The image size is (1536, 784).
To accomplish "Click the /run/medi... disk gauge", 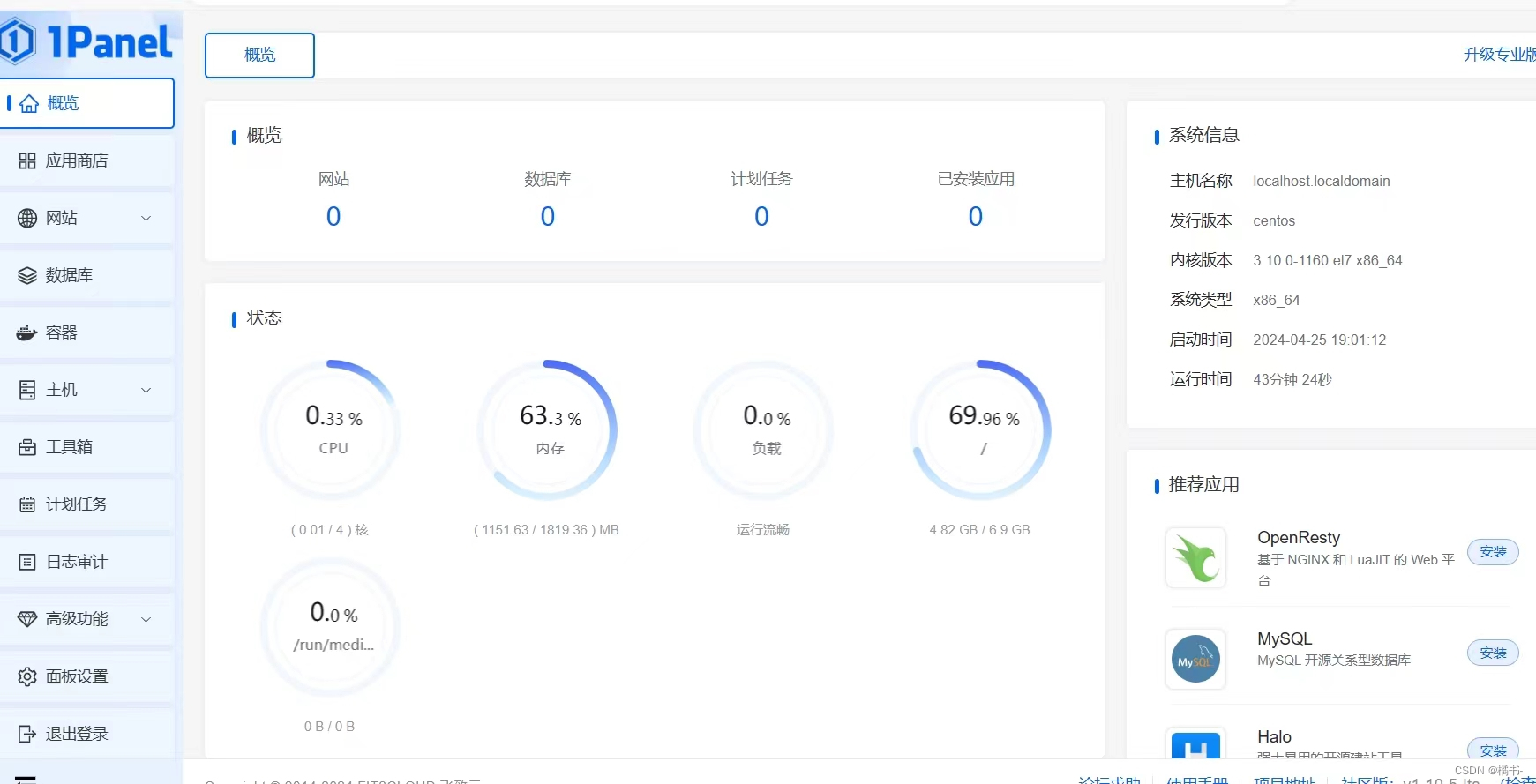I will 330,627.
